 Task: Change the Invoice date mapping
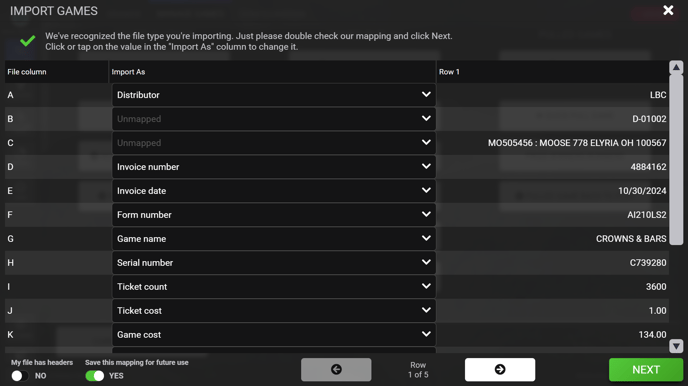pyautogui.click(x=274, y=191)
